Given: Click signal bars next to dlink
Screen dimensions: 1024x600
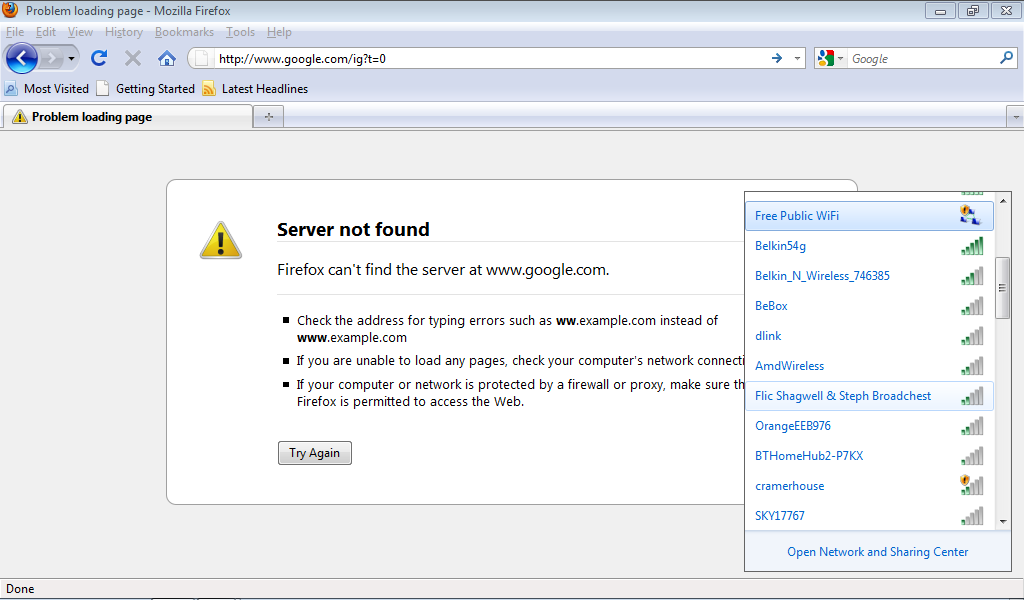Looking at the screenshot, I should pyautogui.click(x=972, y=336).
